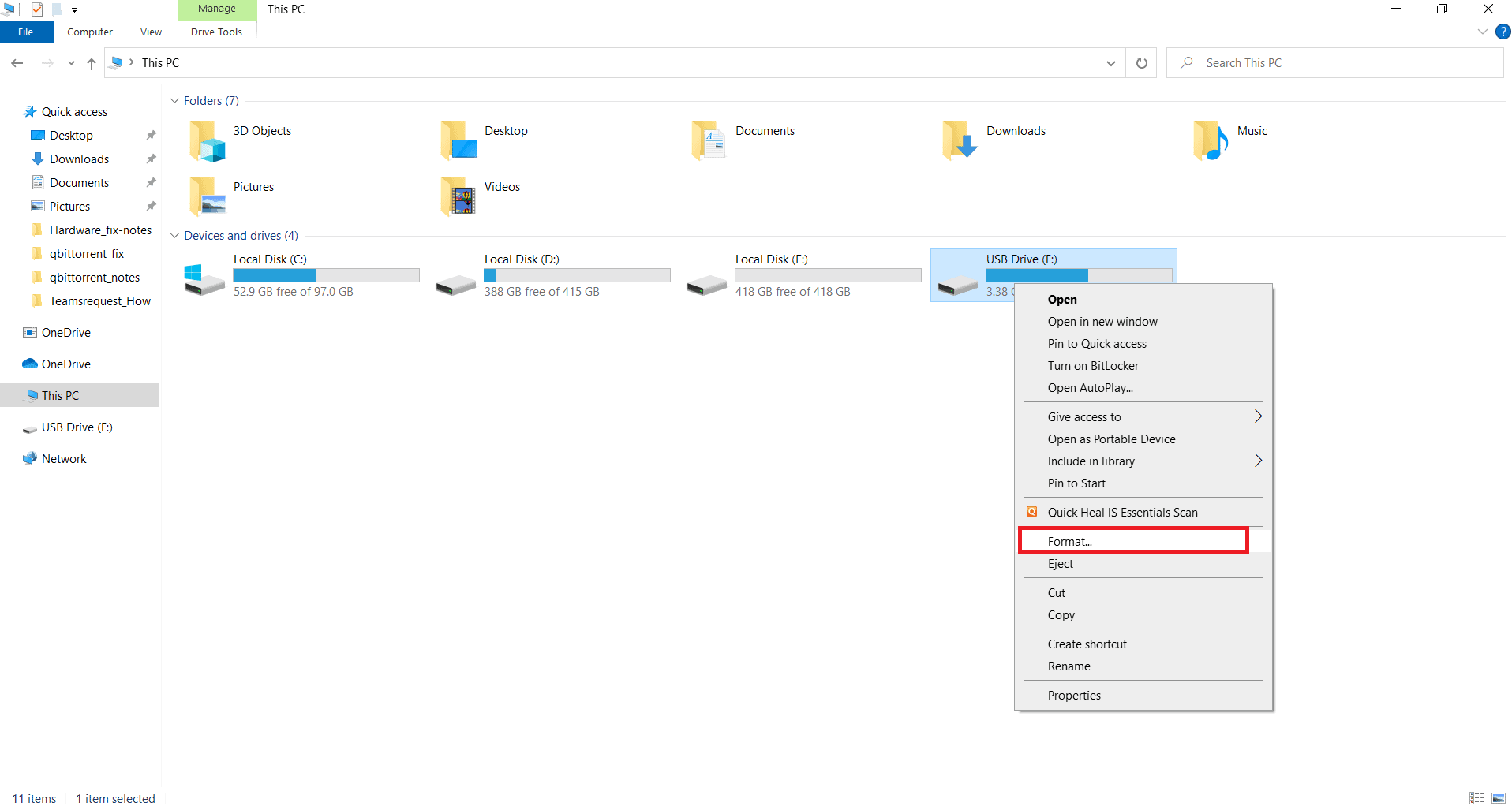Image resolution: width=1512 pixels, height=810 pixels.
Task: Click the Back navigation arrow
Action: tap(17, 63)
